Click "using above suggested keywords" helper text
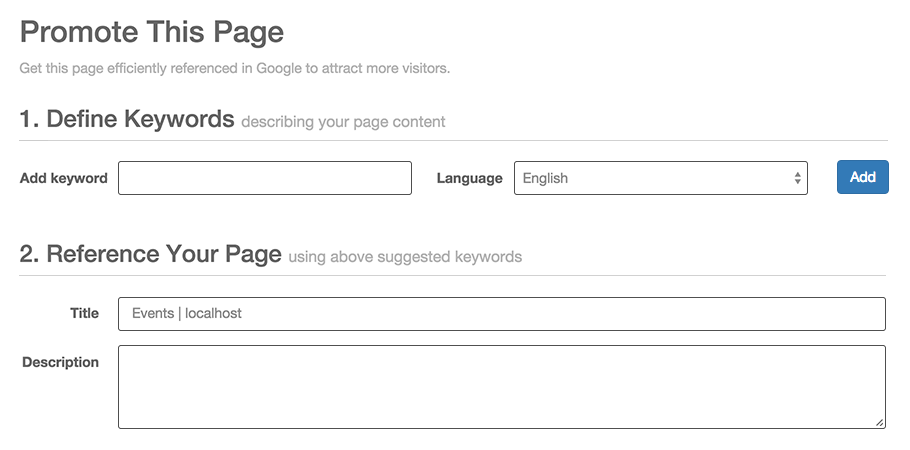This screenshot has height=450, width=910. coord(405,257)
